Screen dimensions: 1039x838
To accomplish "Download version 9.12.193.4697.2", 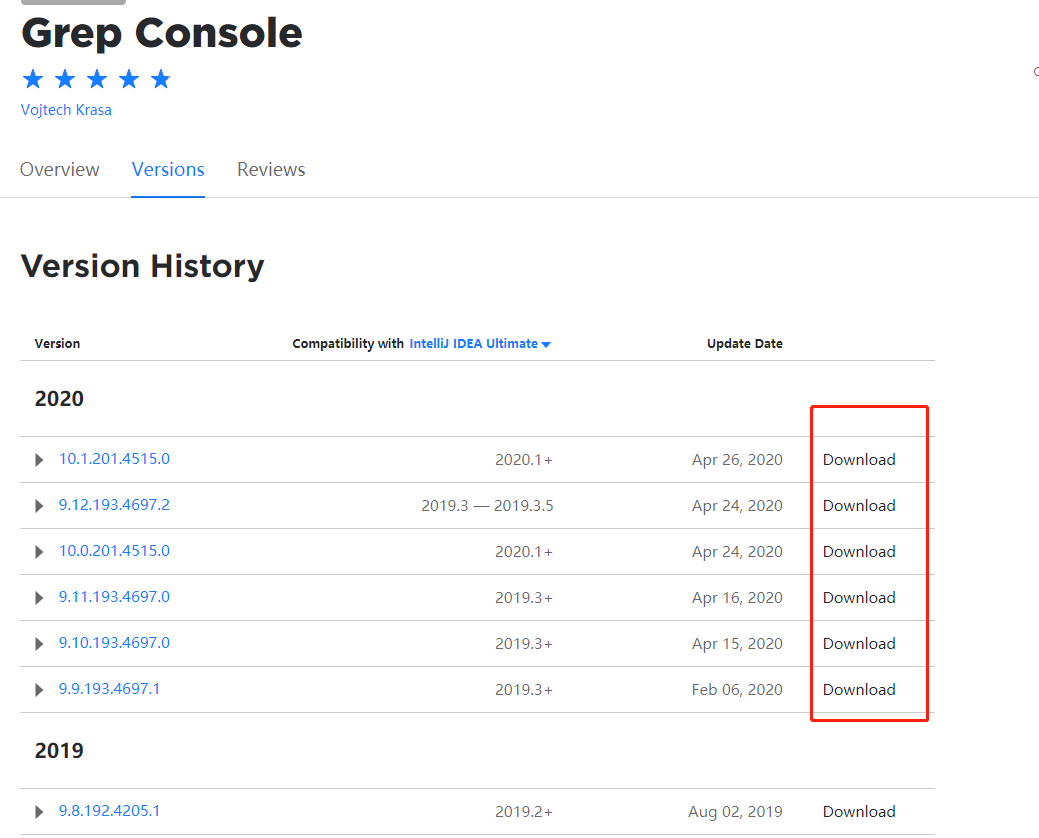I will click(x=859, y=505).
